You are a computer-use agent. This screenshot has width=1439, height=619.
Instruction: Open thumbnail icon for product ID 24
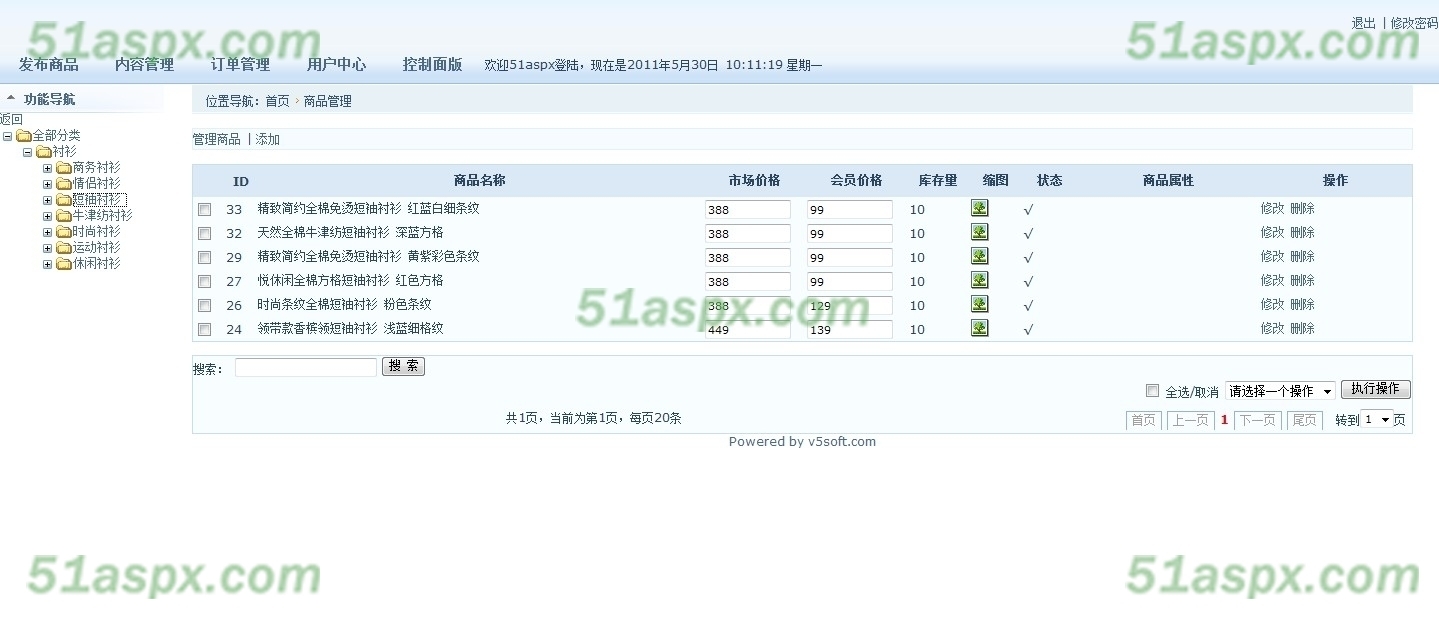(x=979, y=328)
